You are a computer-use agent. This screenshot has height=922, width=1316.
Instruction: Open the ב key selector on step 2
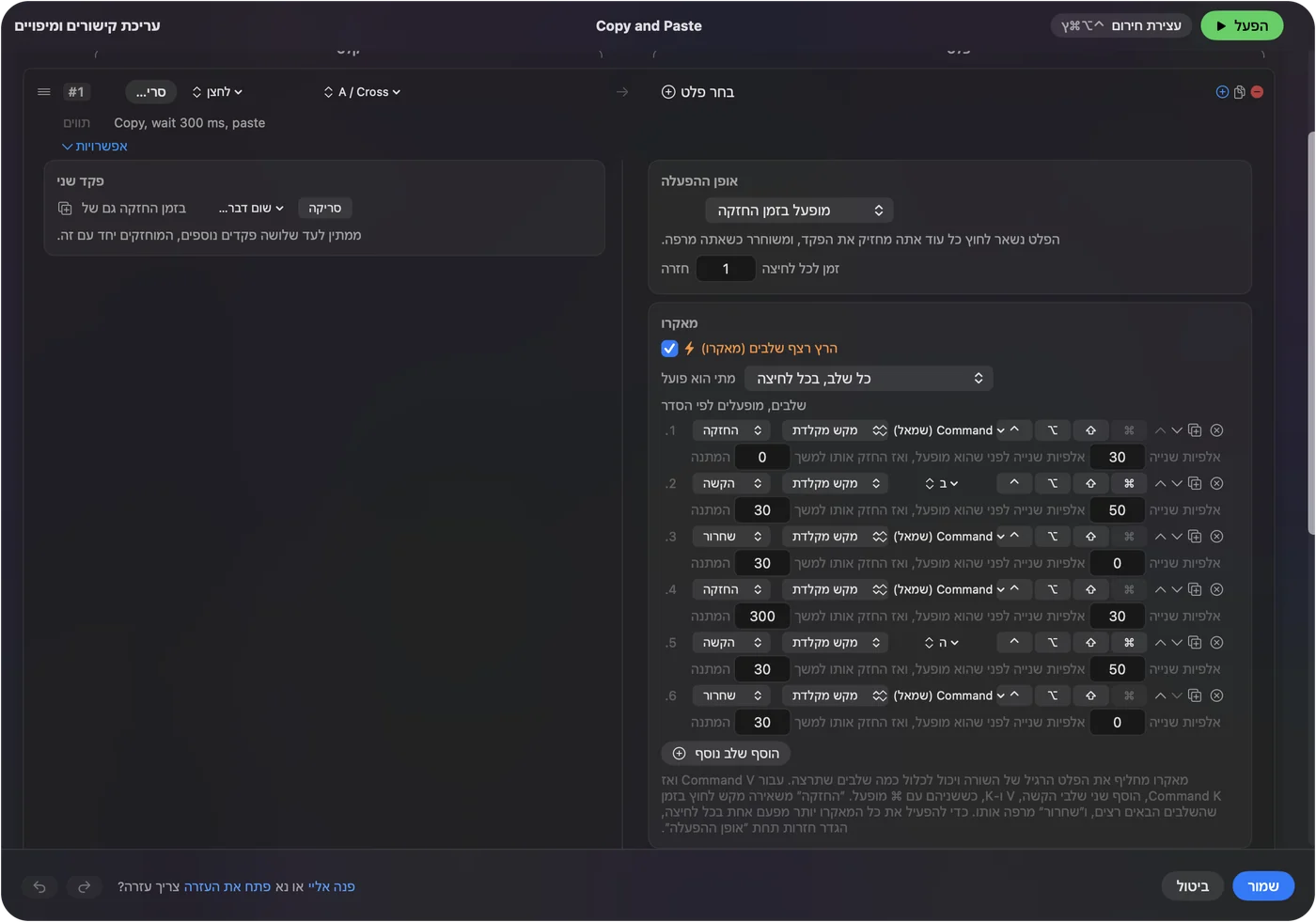pos(942,483)
